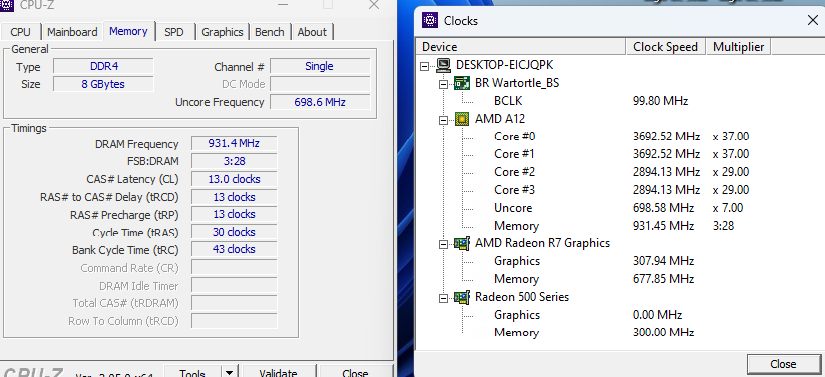
Task: Open the SPD tab
Action: tap(174, 32)
